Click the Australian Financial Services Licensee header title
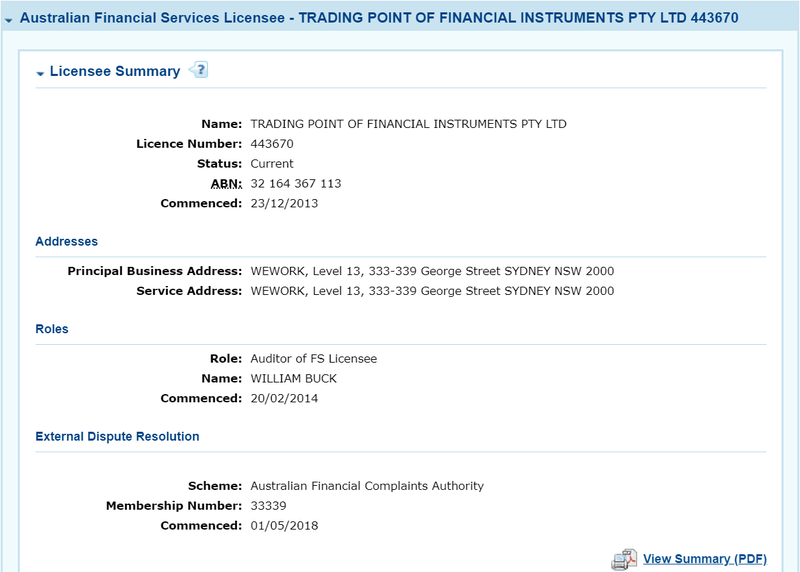 [379, 18]
